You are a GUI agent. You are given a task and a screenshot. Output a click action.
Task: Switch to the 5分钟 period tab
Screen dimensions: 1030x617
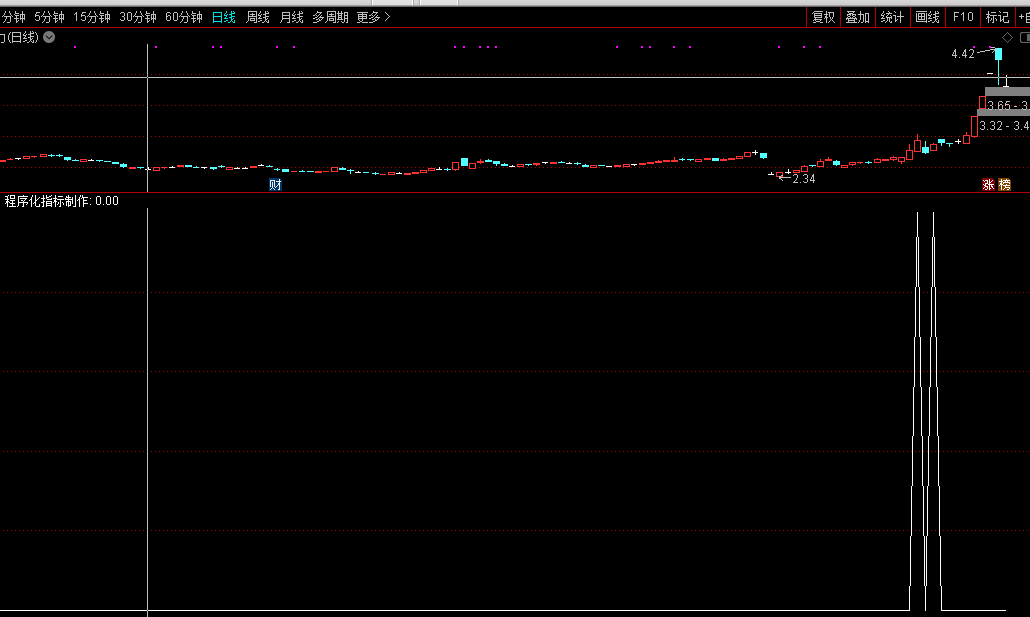49,17
